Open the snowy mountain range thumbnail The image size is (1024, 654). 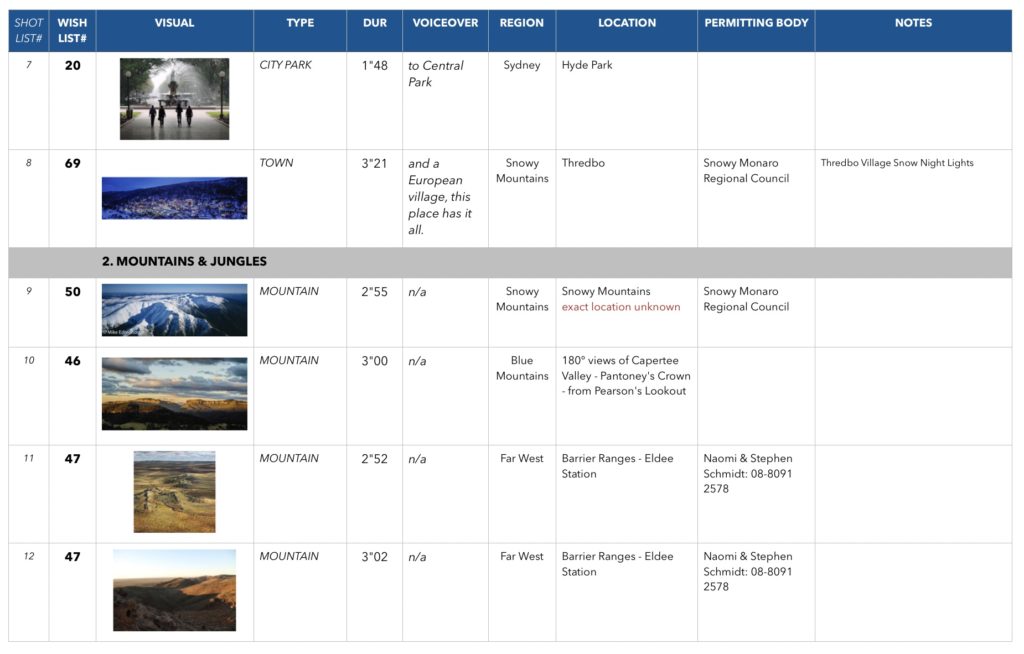174,310
